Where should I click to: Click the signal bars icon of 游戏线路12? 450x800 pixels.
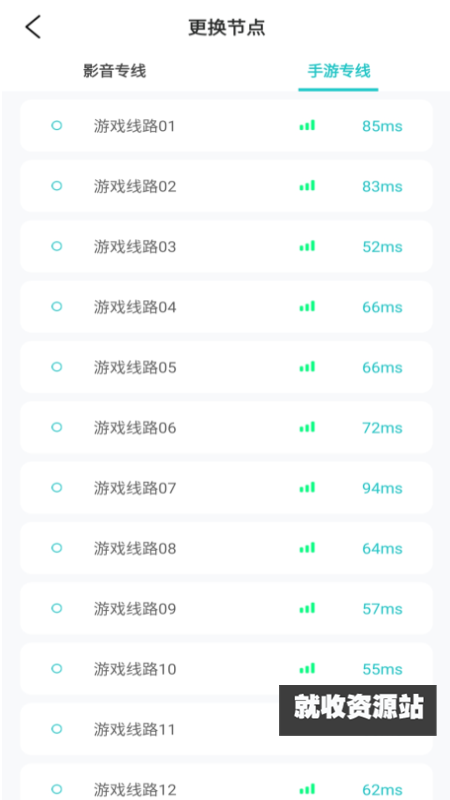(307, 789)
